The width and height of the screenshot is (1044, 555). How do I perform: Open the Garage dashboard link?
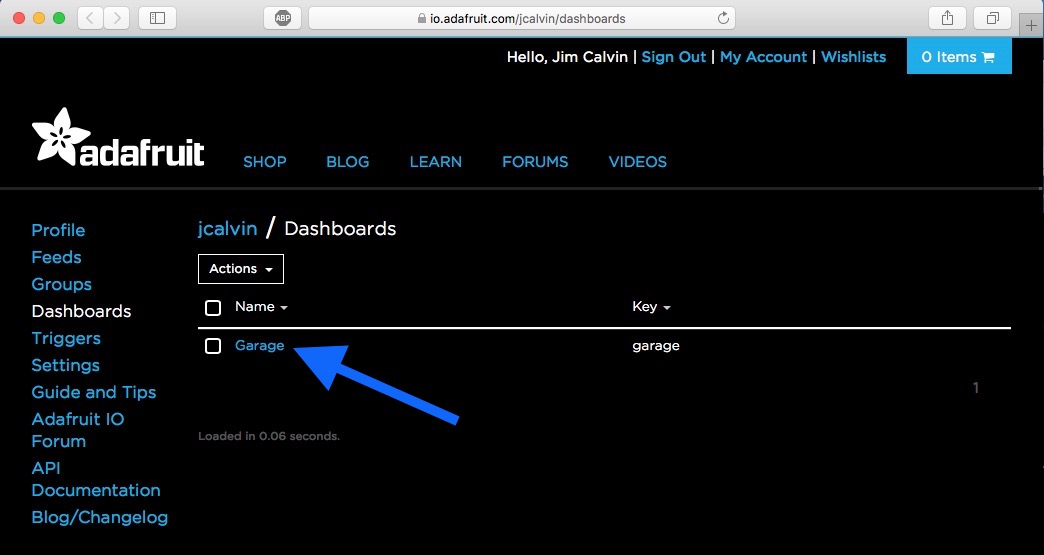pos(260,345)
